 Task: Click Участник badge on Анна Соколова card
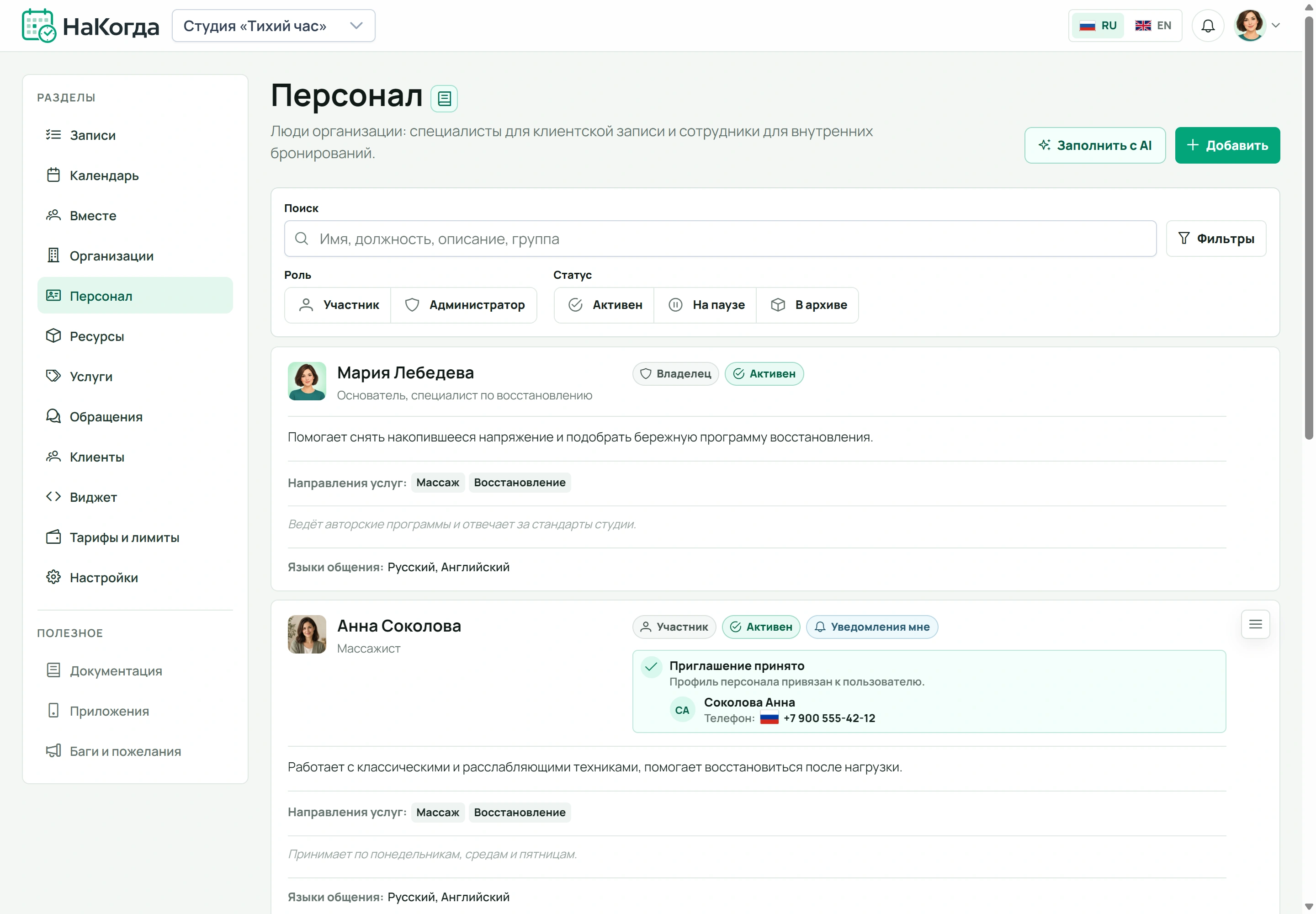pos(674,627)
